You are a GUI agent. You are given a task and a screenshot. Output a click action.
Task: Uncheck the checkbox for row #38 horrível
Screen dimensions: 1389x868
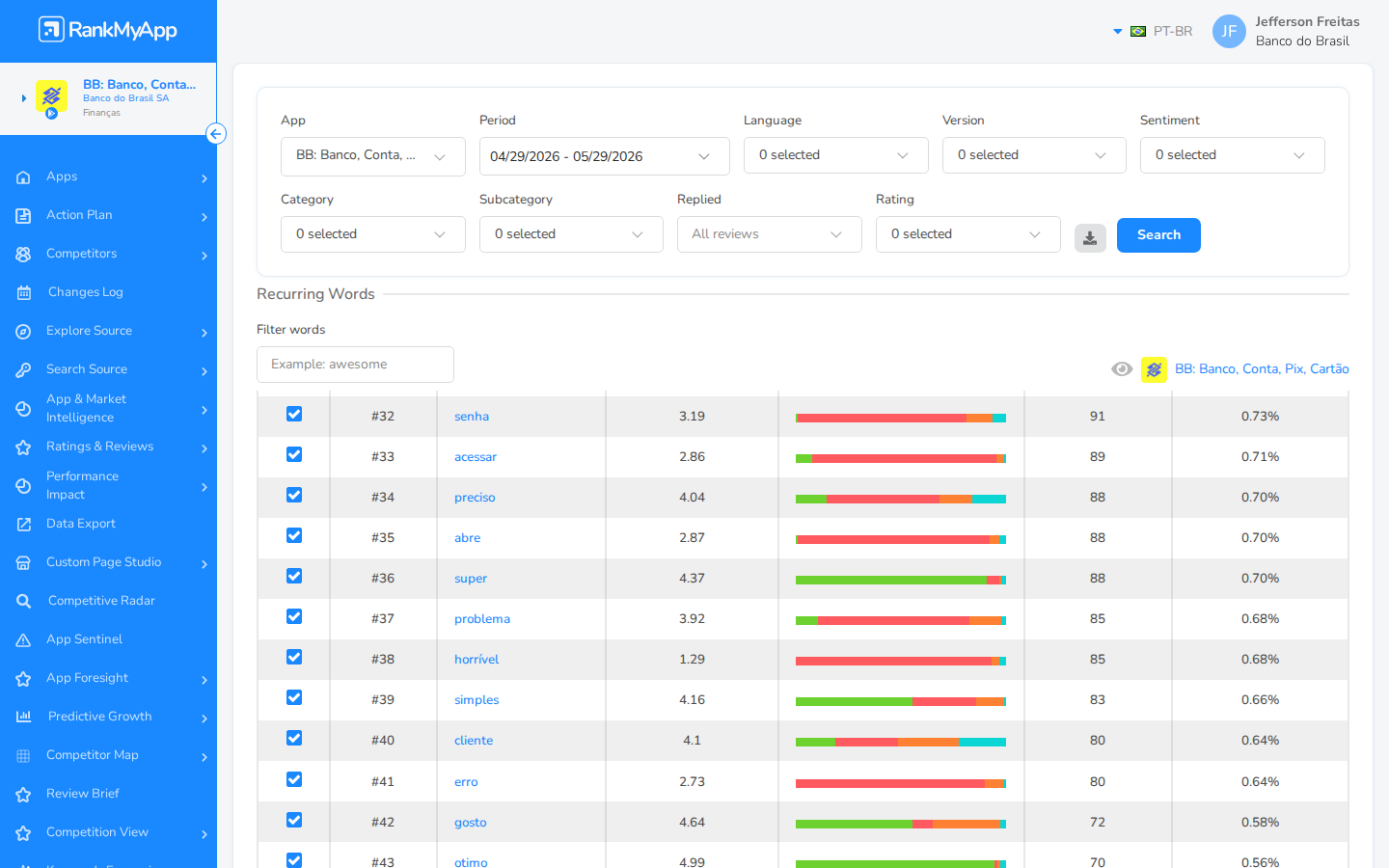point(294,657)
